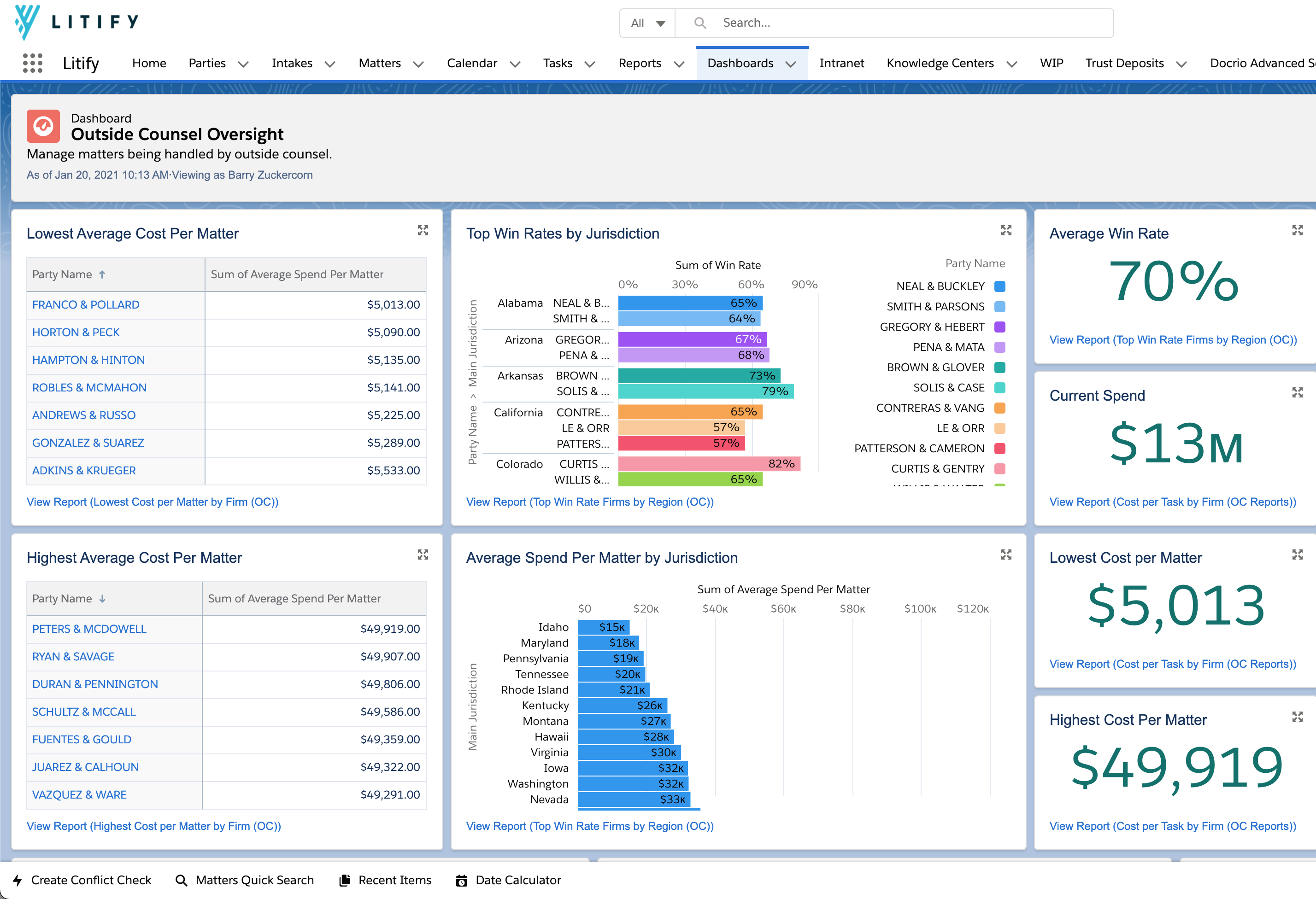This screenshot has width=1316, height=899.
Task: Expand the Knowledge Centers menu chevron
Action: tap(1012, 64)
